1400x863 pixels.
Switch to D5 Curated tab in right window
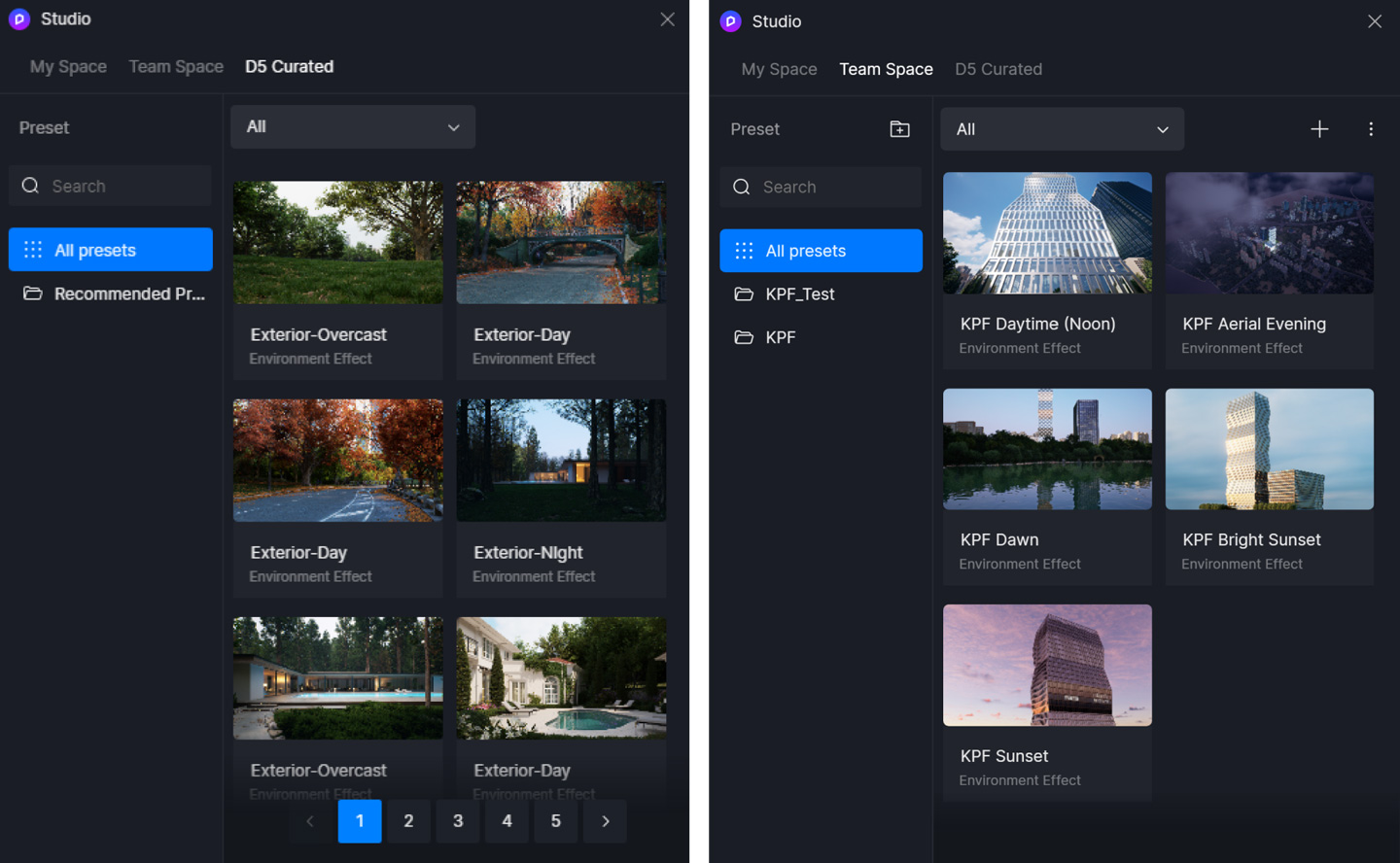[998, 69]
